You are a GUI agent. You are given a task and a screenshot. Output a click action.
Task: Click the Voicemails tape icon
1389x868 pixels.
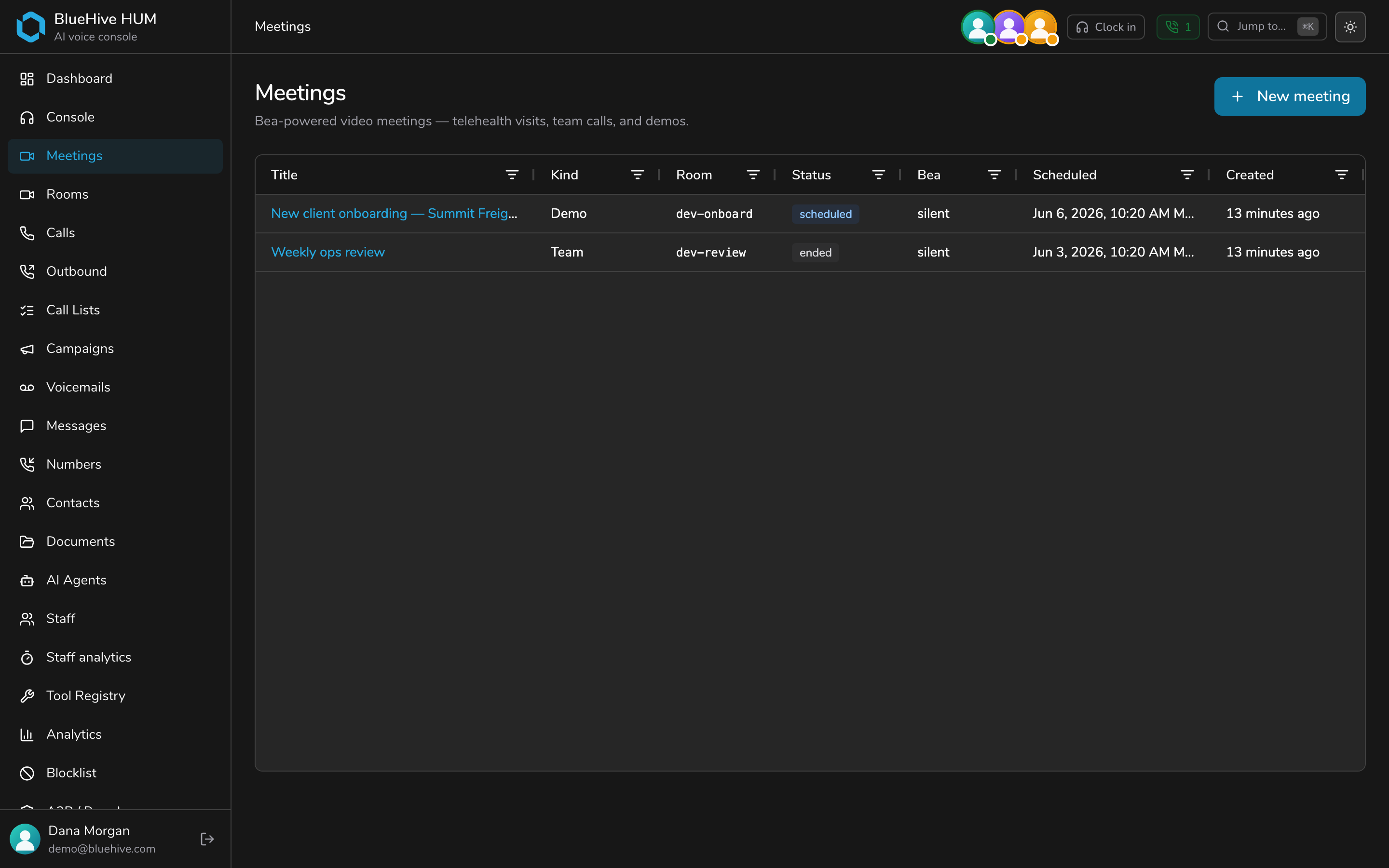click(x=27, y=388)
